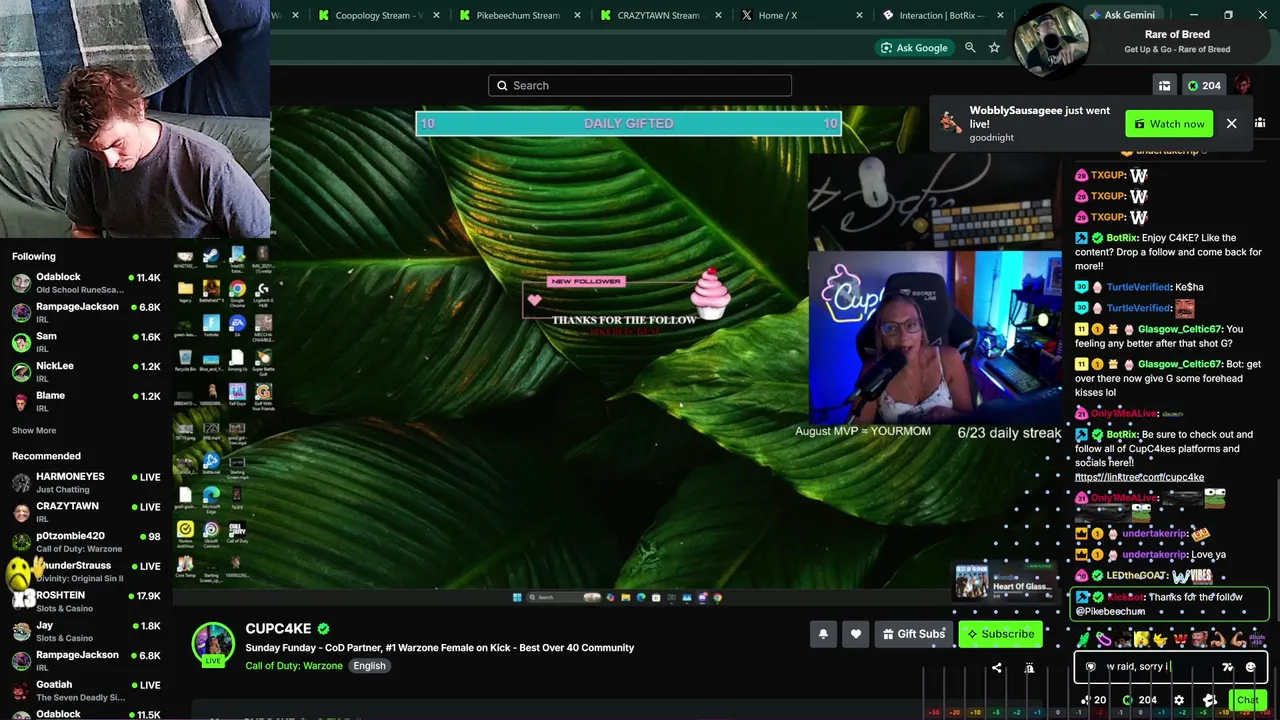Switch to the Interaction | BotRix tab
Screen dimensions: 1280x720
tap(940, 15)
